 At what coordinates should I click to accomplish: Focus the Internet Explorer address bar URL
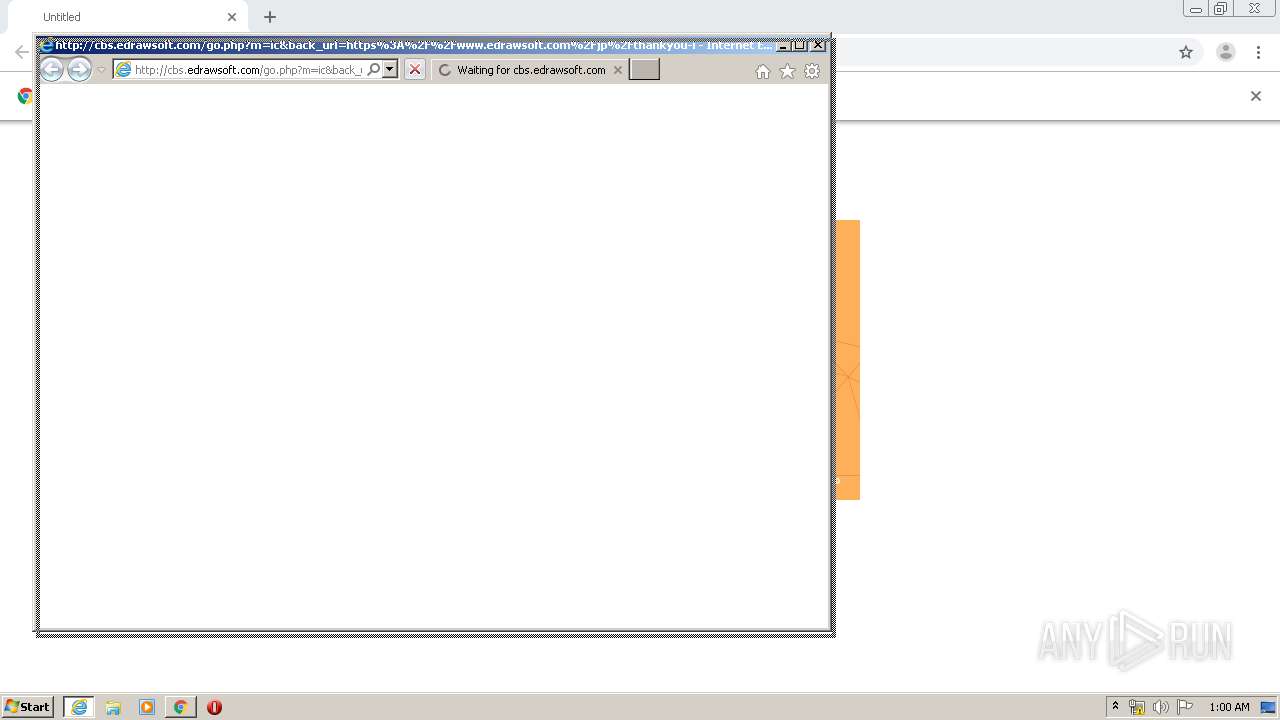(248, 70)
